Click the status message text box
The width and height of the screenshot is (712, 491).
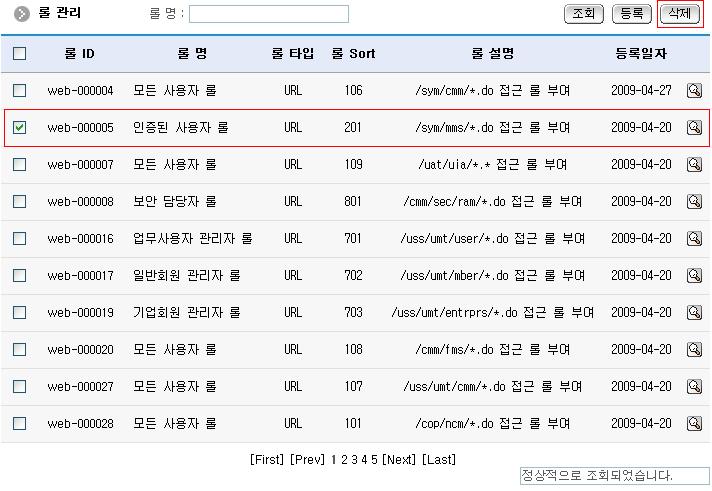613,476
